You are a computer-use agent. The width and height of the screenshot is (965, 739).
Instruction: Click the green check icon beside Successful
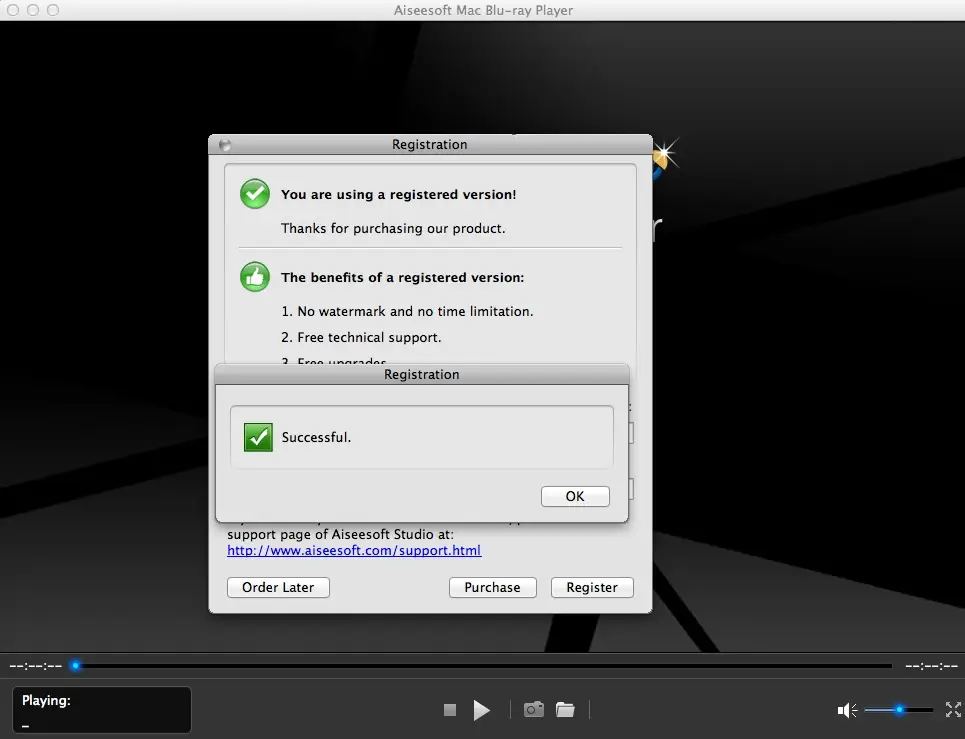(258, 437)
